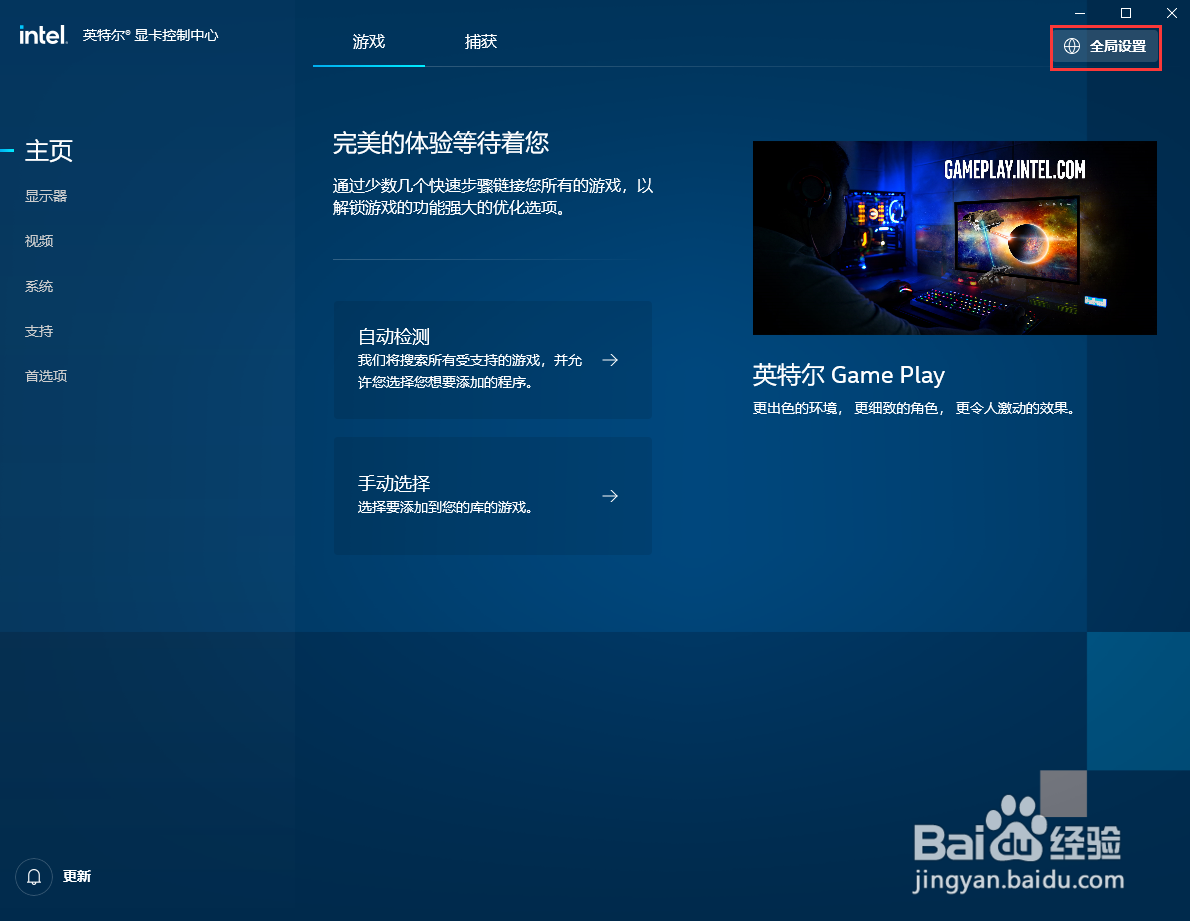The image size is (1190, 921).
Task: Open the 视频 sidebar section
Action: tap(39, 240)
